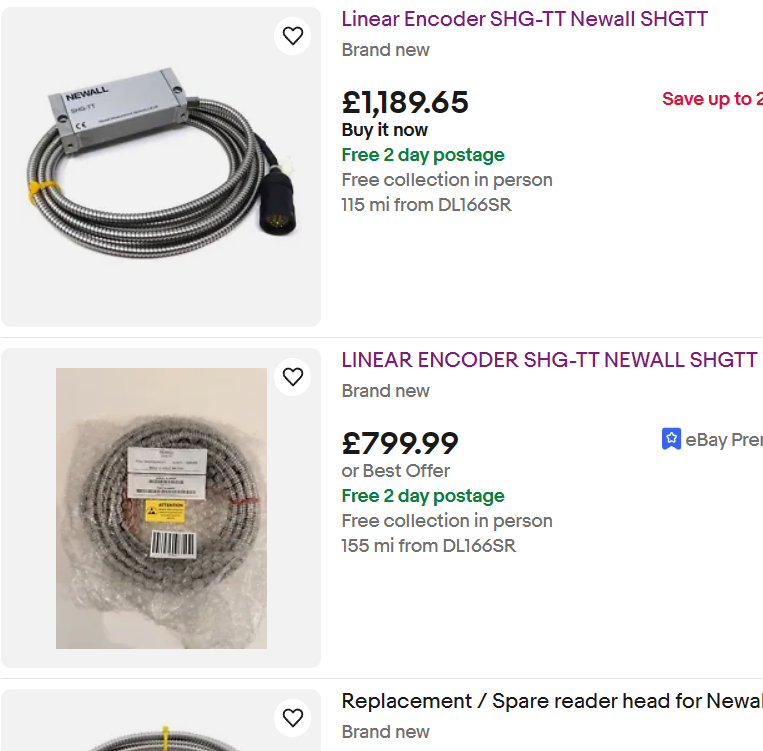
Task: Click the £799.99 price
Action: tap(400, 443)
